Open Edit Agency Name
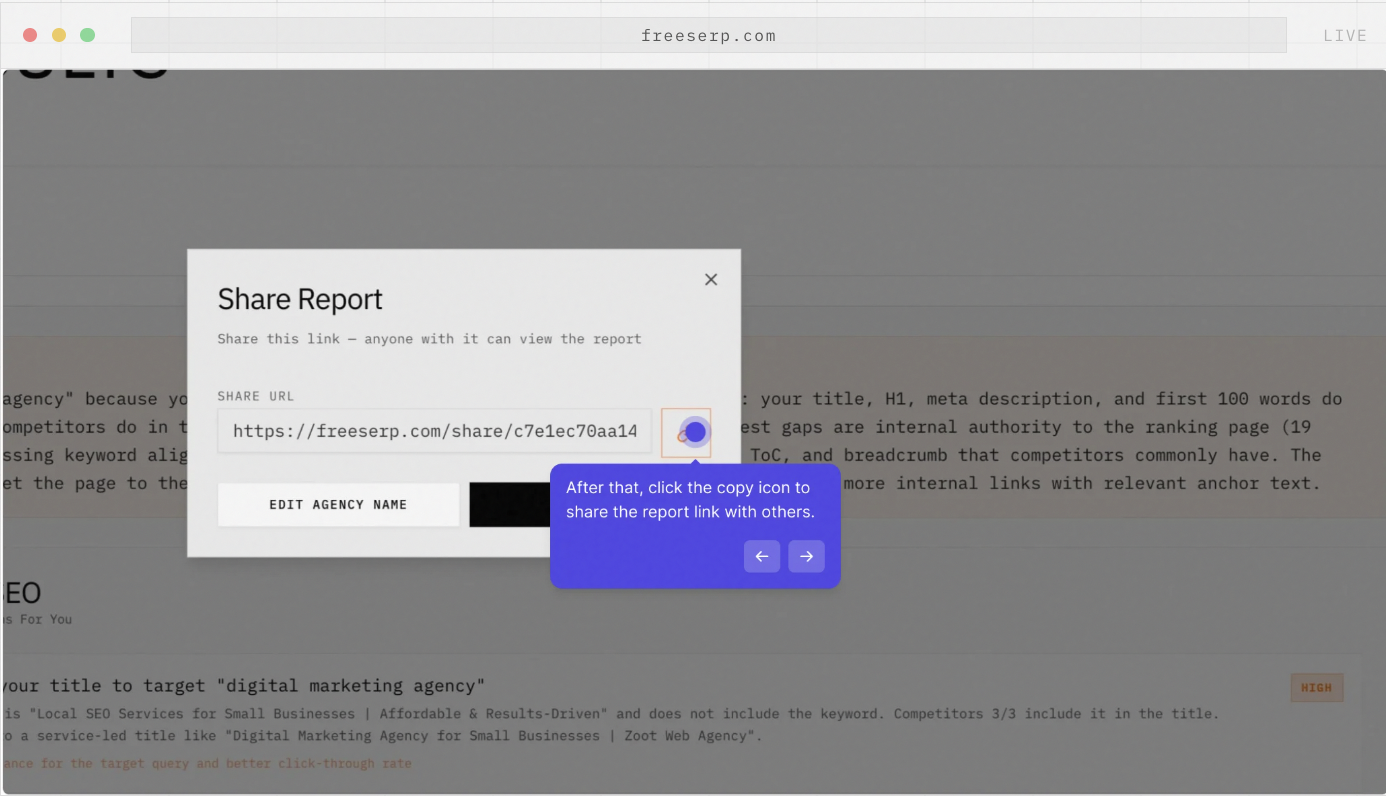Viewport: 1386px width, 796px height. coord(338,505)
